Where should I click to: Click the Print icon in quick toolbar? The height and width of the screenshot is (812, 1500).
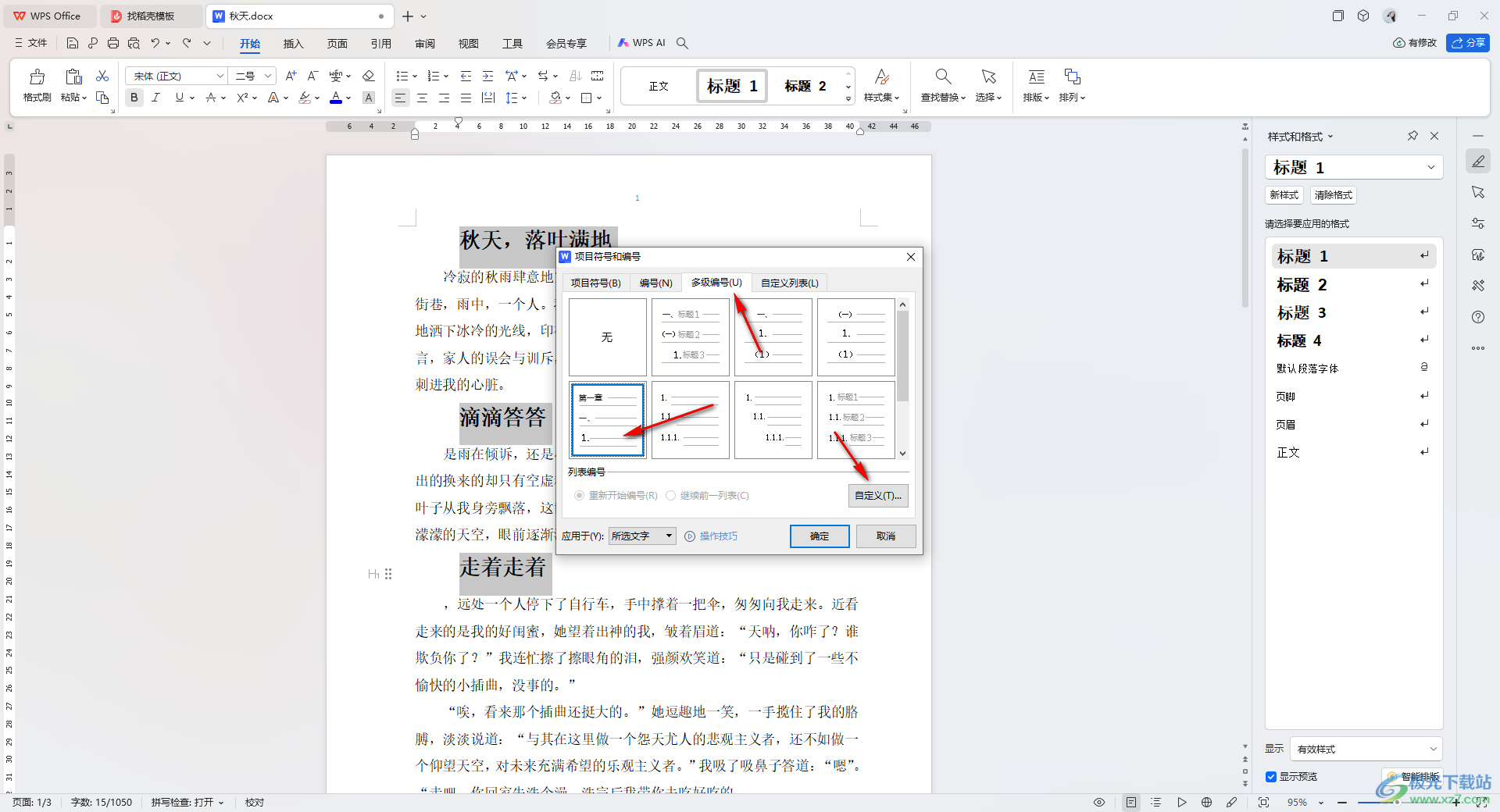(x=113, y=43)
